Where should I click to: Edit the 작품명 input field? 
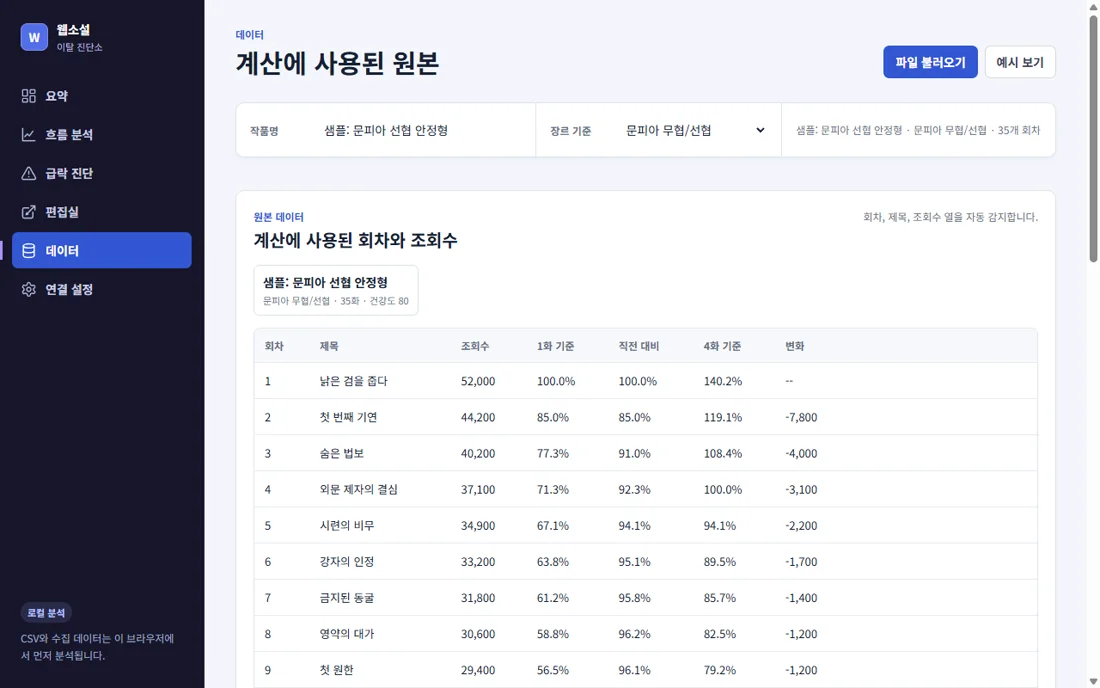(421, 130)
